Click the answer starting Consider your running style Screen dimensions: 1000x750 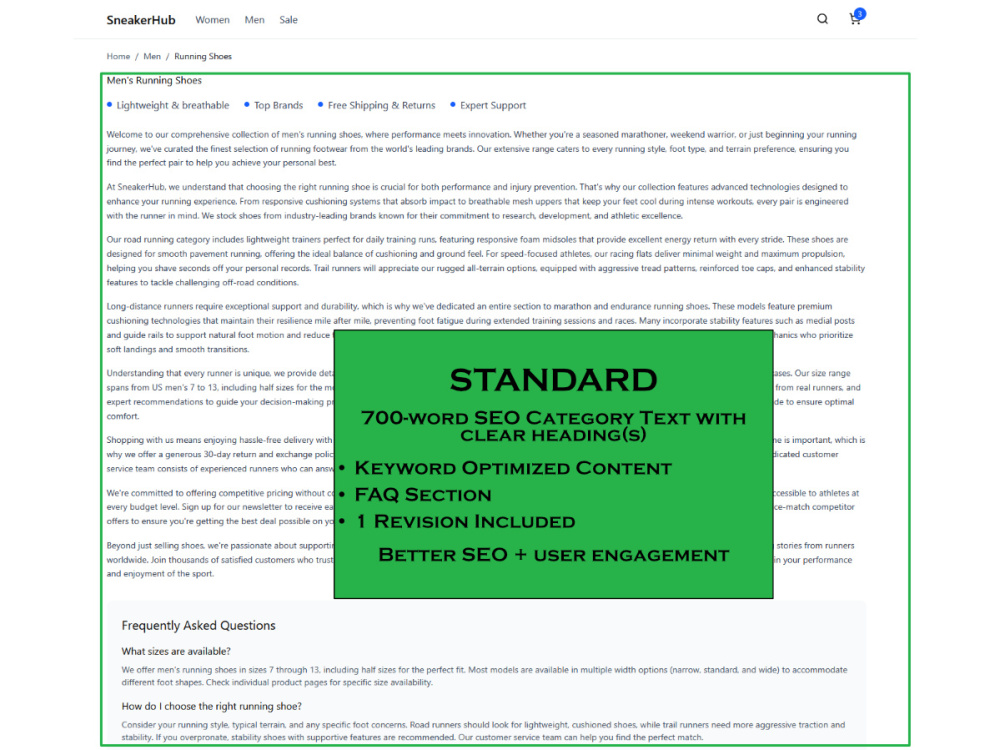coord(483,731)
